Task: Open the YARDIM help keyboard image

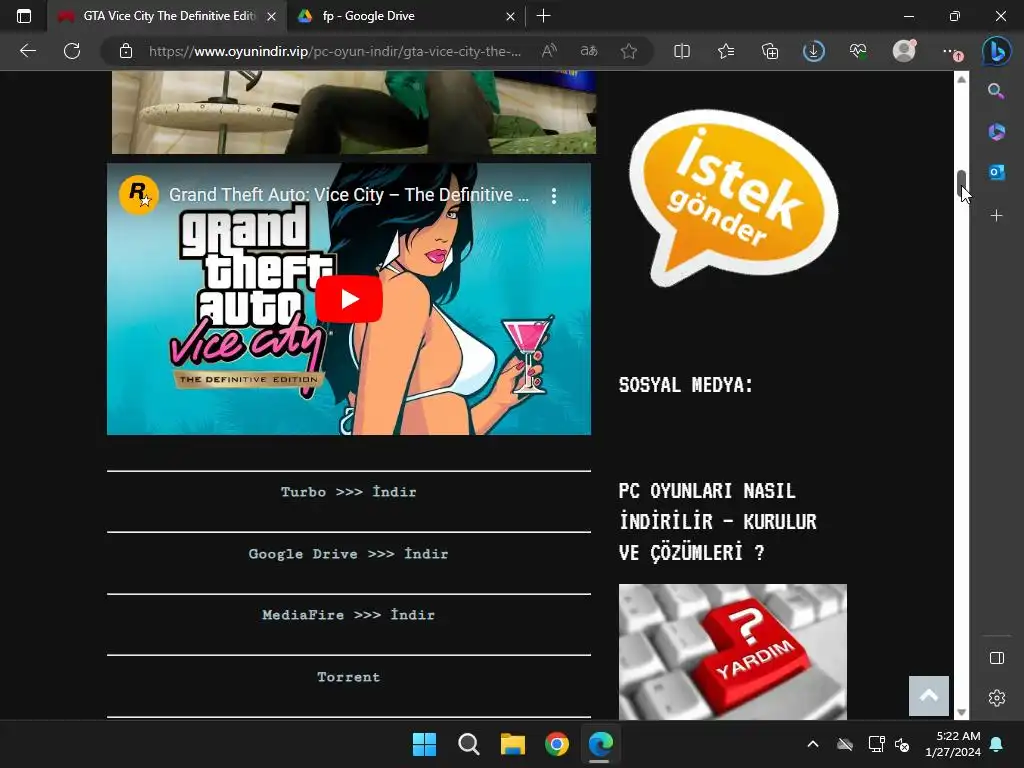Action: coord(733,652)
